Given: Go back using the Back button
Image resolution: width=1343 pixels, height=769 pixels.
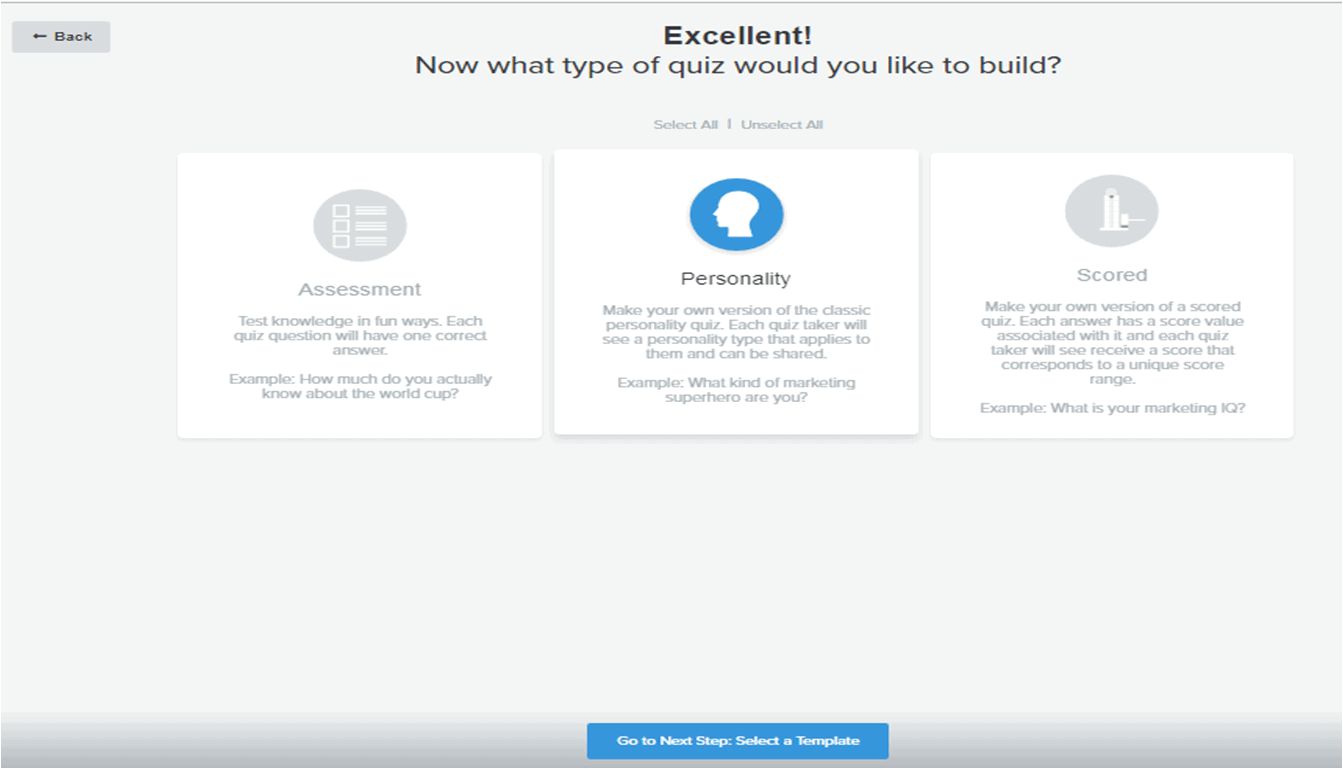Looking at the screenshot, I should (61, 37).
